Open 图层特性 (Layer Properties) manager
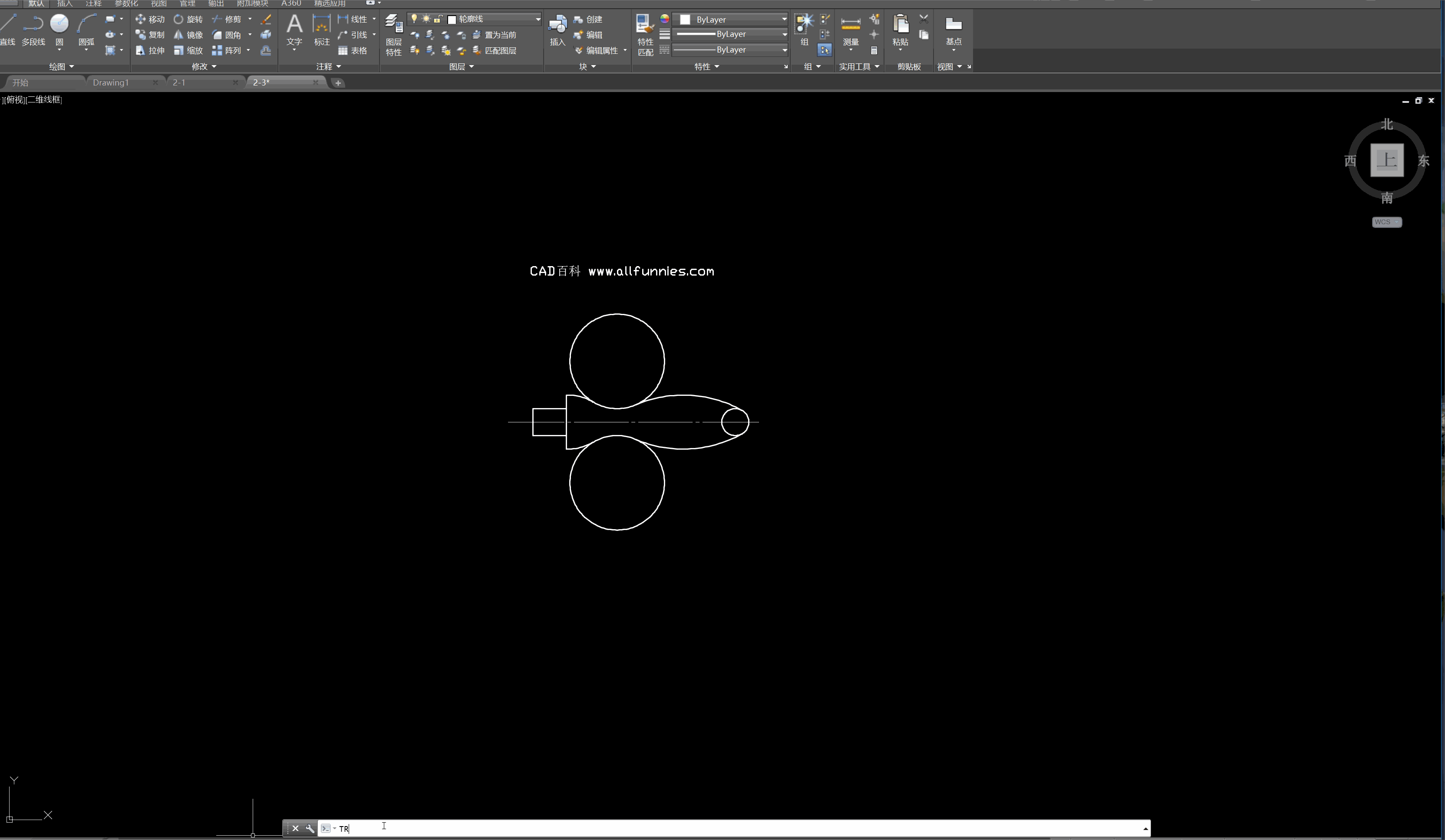The height and width of the screenshot is (840, 1445). (x=394, y=34)
